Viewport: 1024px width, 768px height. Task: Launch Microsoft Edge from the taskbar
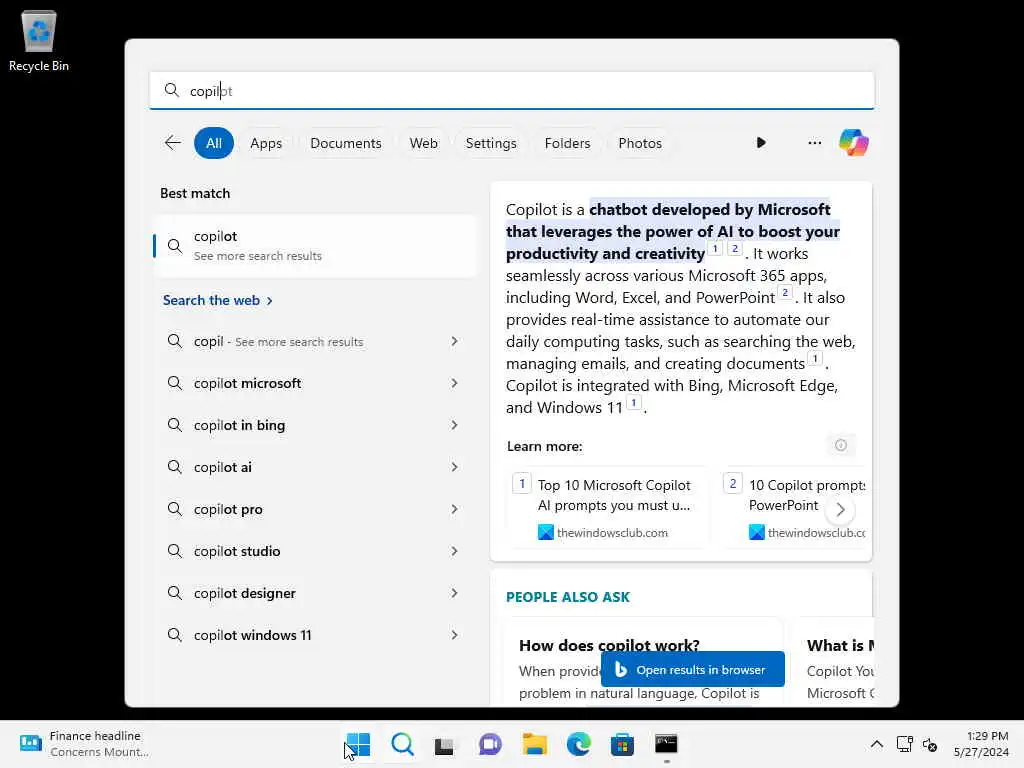click(579, 744)
